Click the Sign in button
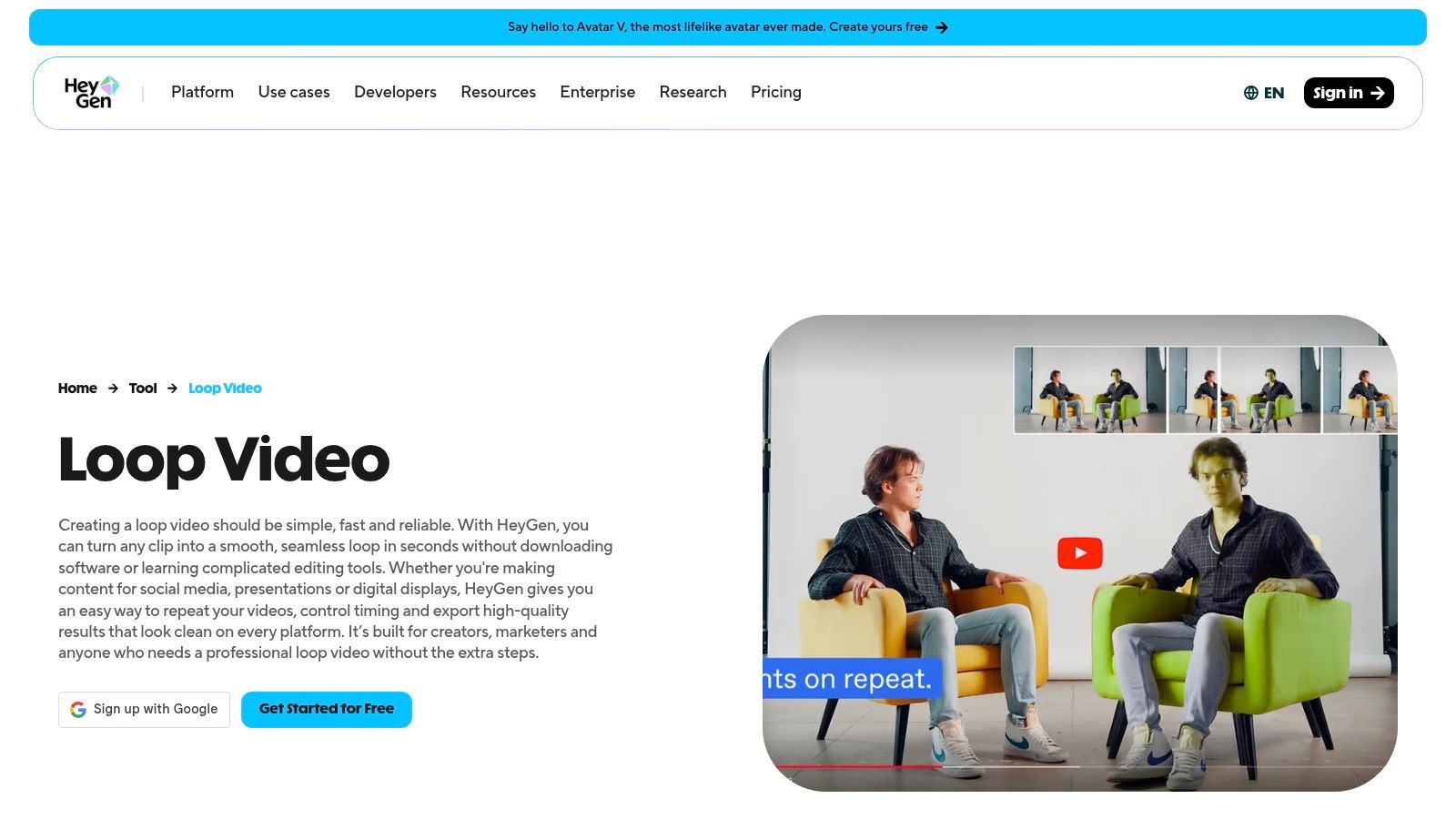 click(x=1349, y=93)
